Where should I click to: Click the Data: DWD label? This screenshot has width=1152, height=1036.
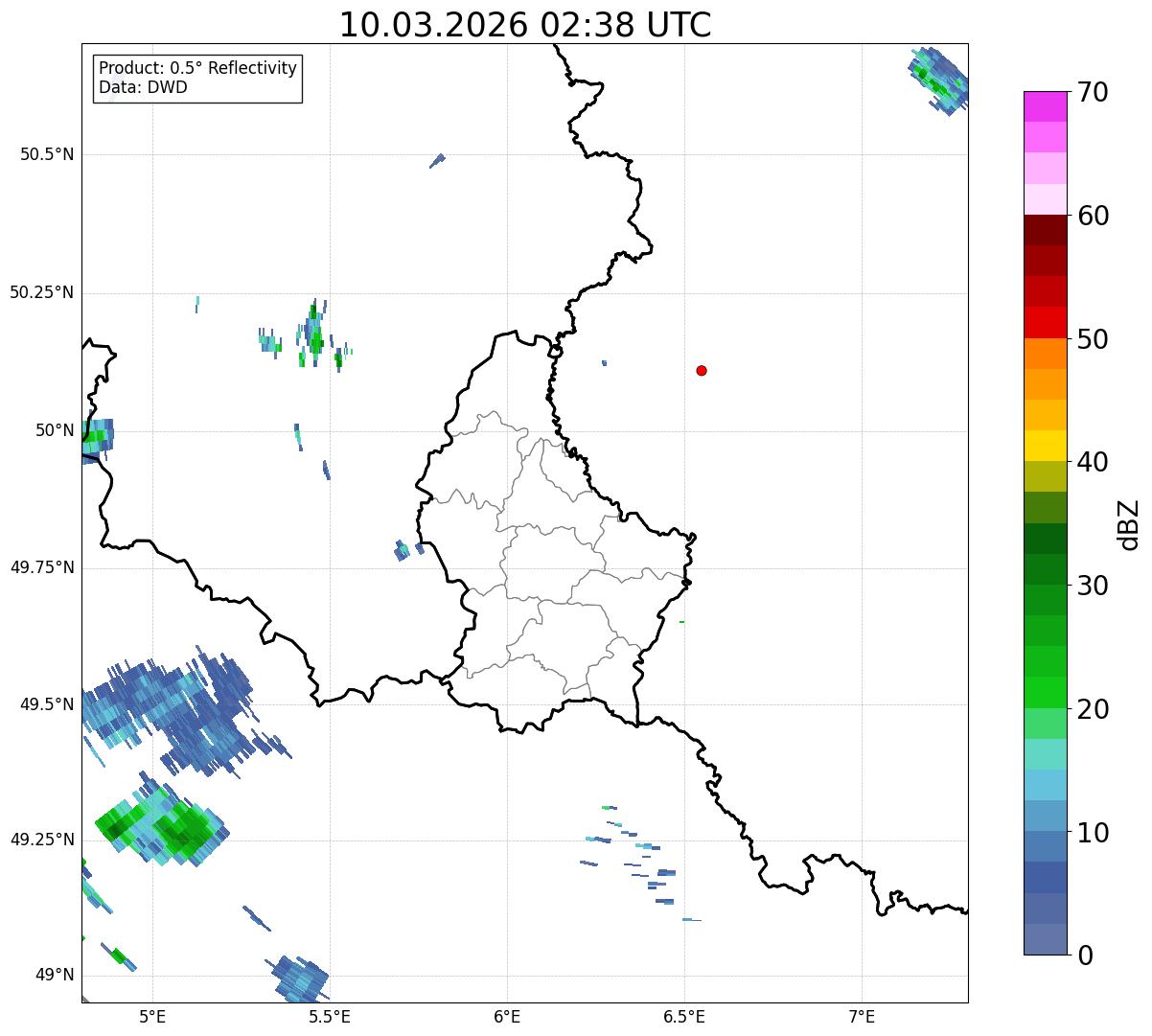point(143,88)
